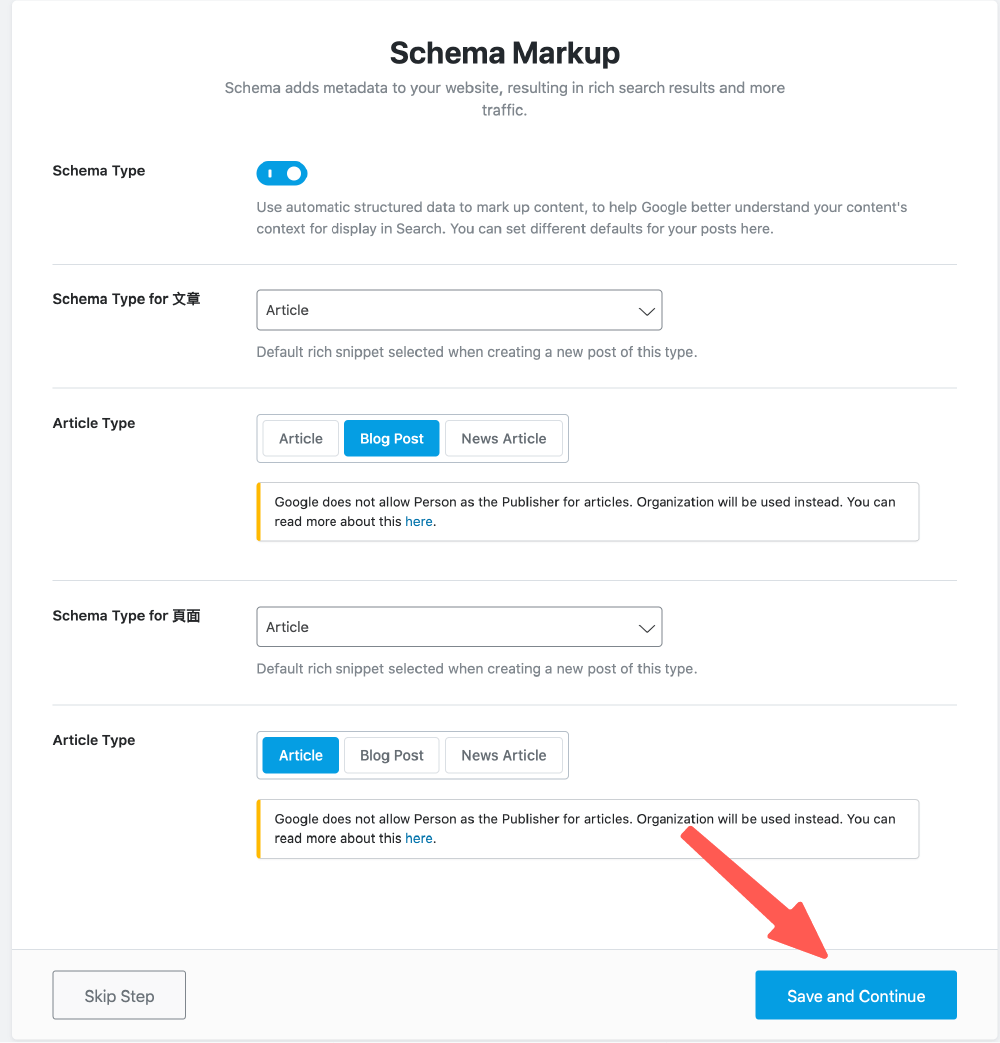1000x1043 pixels.
Task: Open the "here" link in the first publisher notice
Action: pyautogui.click(x=419, y=521)
